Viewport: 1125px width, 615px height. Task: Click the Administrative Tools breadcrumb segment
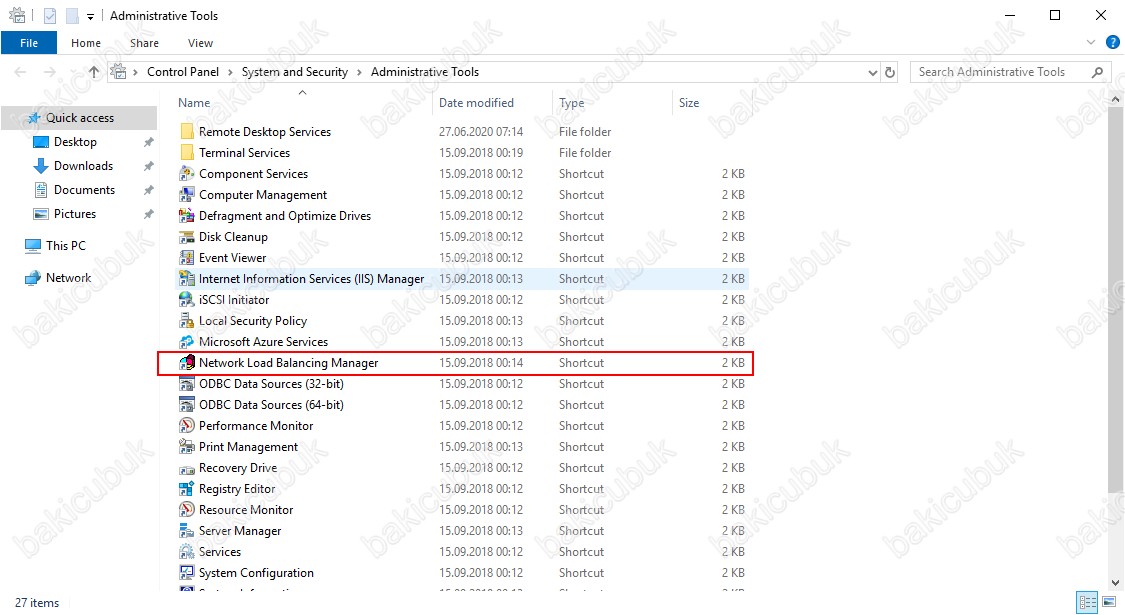coord(425,72)
